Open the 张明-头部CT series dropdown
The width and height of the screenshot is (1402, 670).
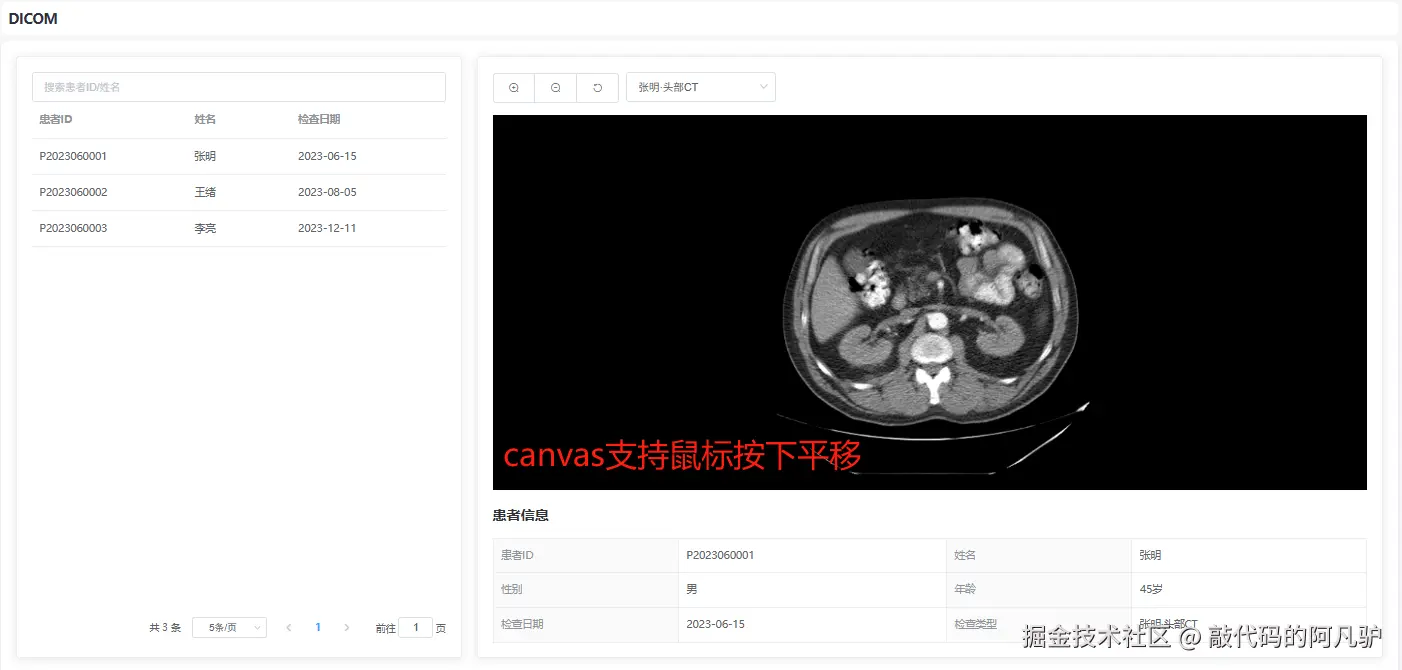[x=701, y=87]
